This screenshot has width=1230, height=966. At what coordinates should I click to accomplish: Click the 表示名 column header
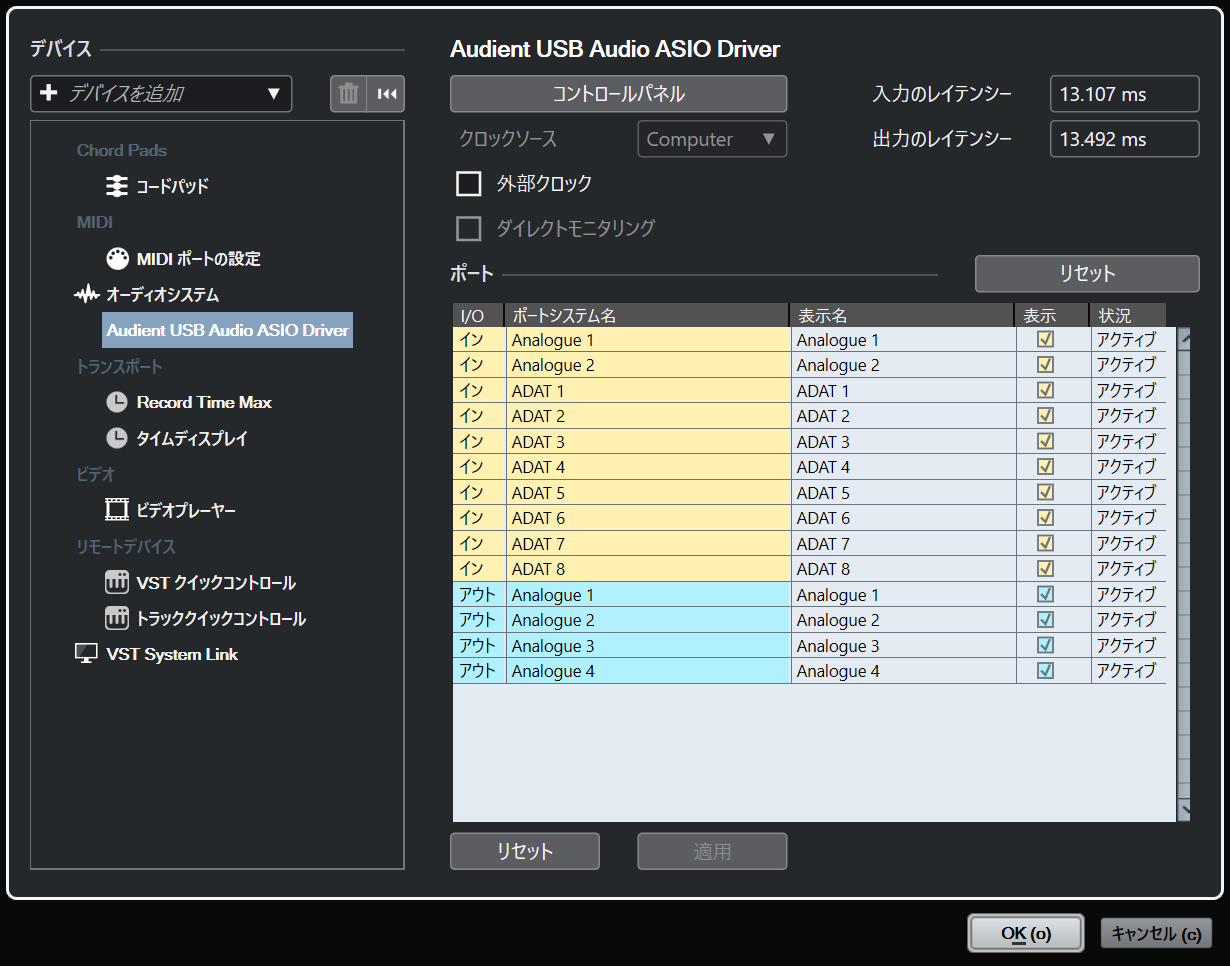(x=901, y=315)
